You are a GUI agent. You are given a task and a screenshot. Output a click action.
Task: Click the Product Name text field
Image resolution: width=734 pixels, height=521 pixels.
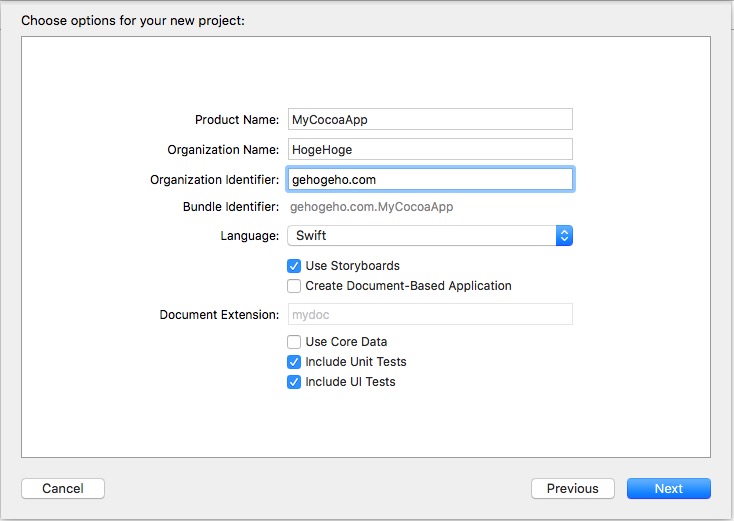[x=430, y=119]
